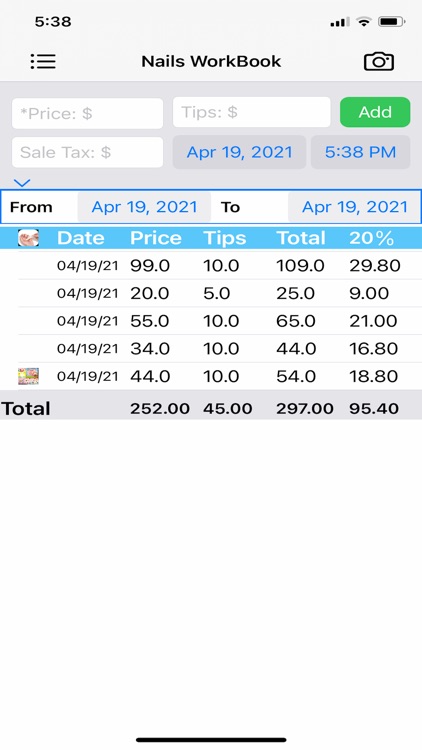This screenshot has width=422, height=750.
Task: Select the total cell 25.0
Action: pyautogui.click(x=295, y=293)
